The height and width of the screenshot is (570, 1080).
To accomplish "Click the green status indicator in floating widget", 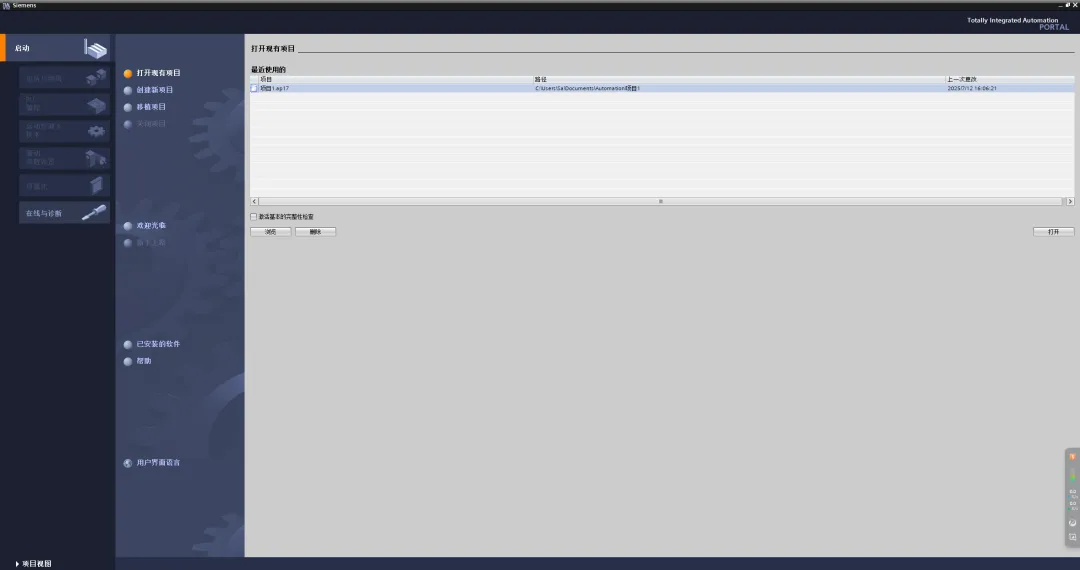I will [1072, 476].
